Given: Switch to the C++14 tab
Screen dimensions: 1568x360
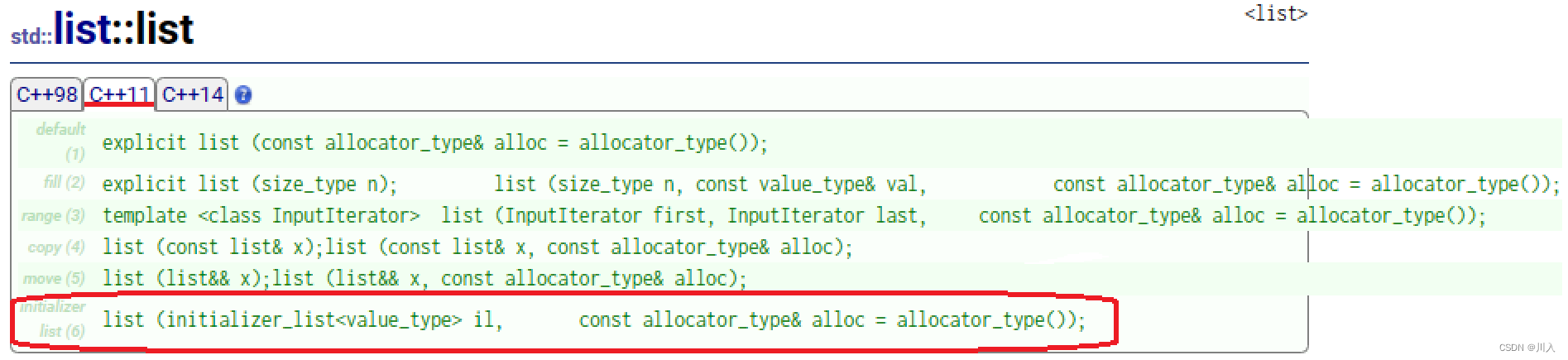Looking at the screenshot, I should tap(192, 94).
